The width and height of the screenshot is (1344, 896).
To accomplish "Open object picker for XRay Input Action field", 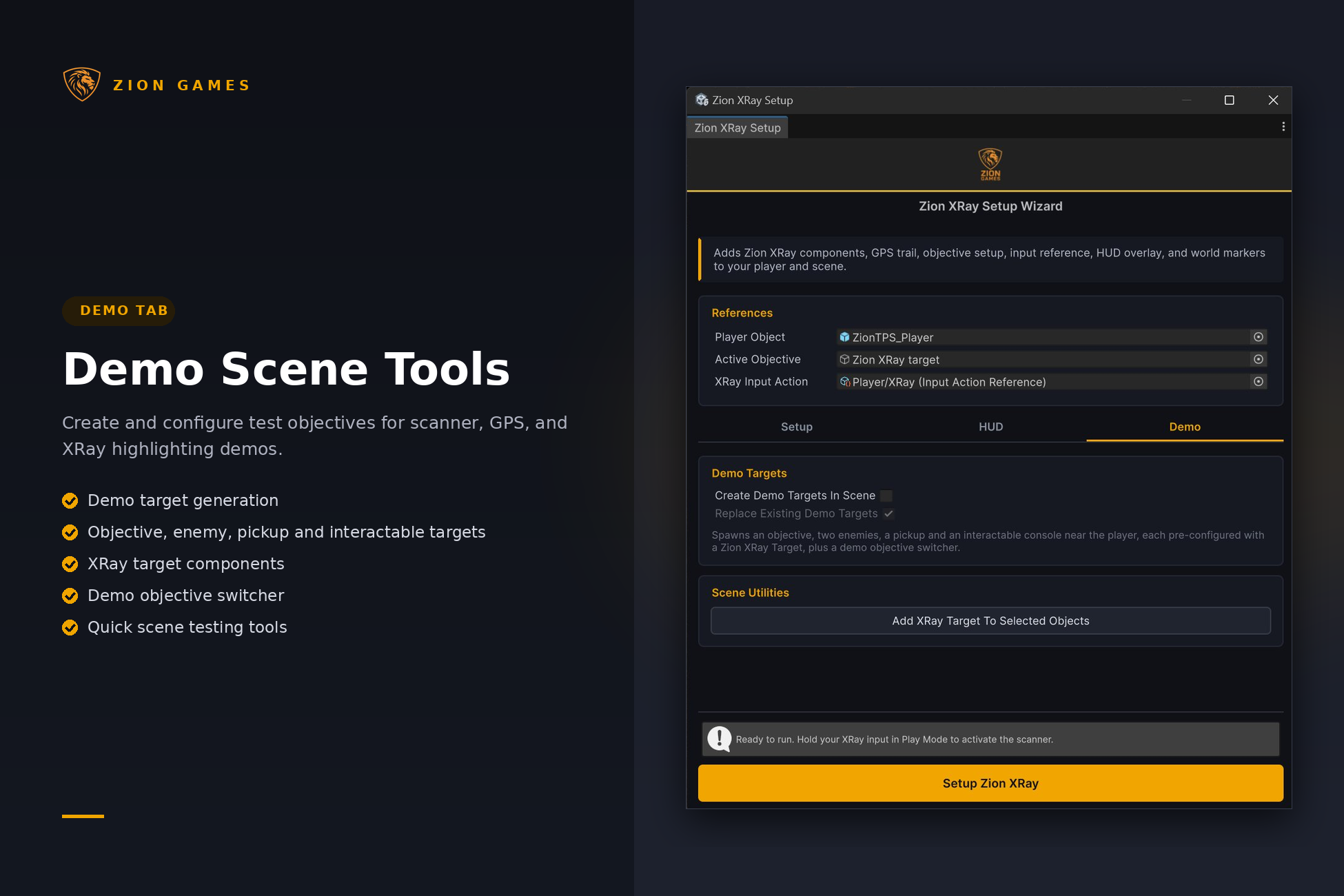I will point(1258,381).
